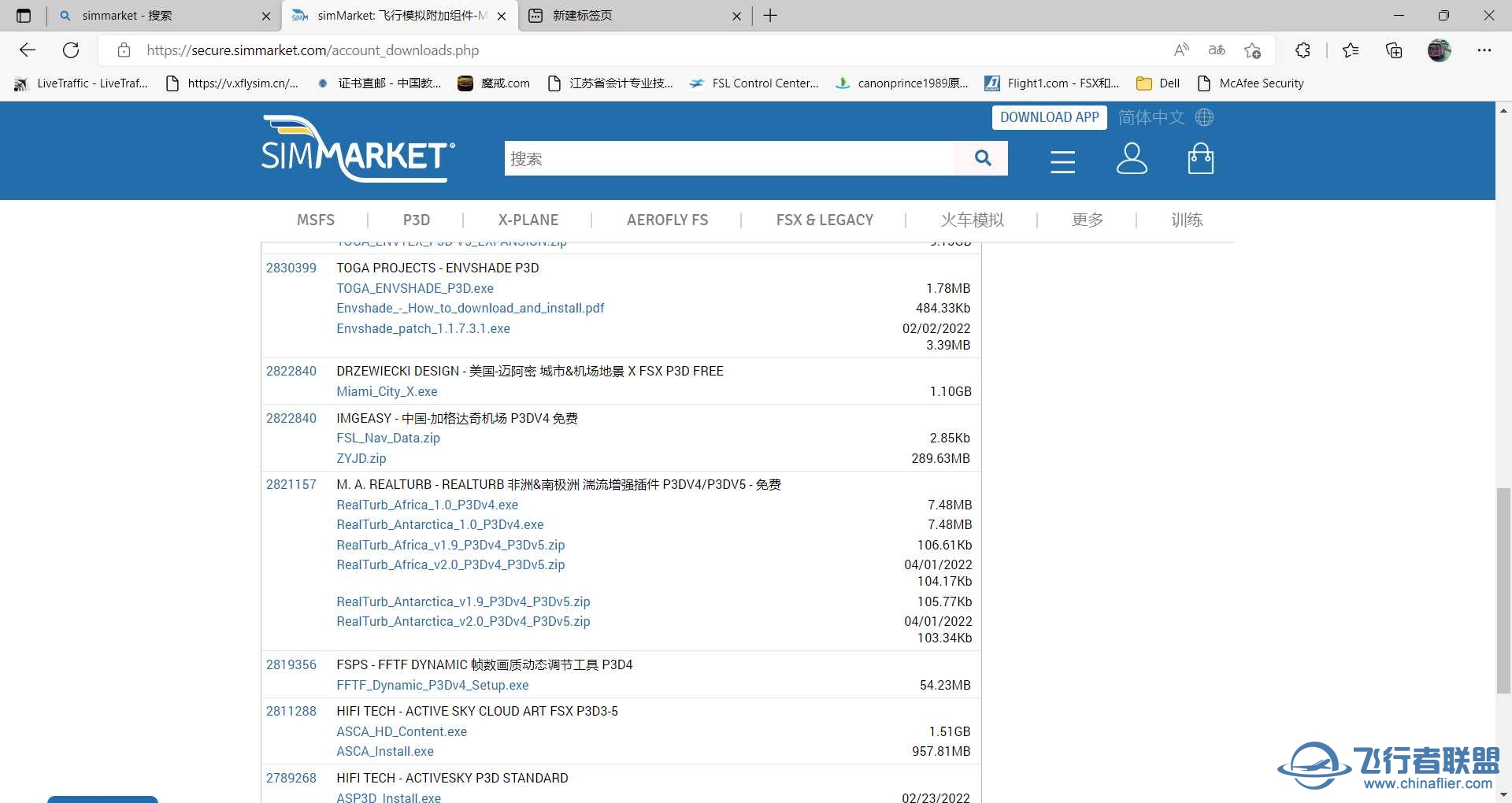Image resolution: width=1512 pixels, height=803 pixels.
Task: Open the 训练 category menu
Action: point(1187,220)
